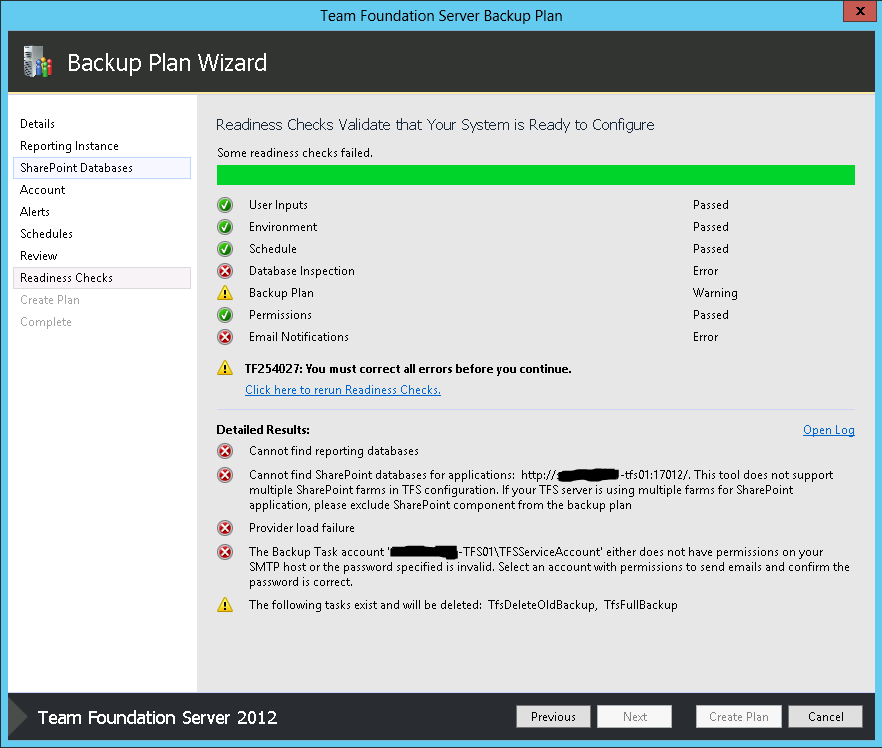Click error icon beside Provider load failure
The width and height of the screenshot is (882, 748).
click(225, 528)
